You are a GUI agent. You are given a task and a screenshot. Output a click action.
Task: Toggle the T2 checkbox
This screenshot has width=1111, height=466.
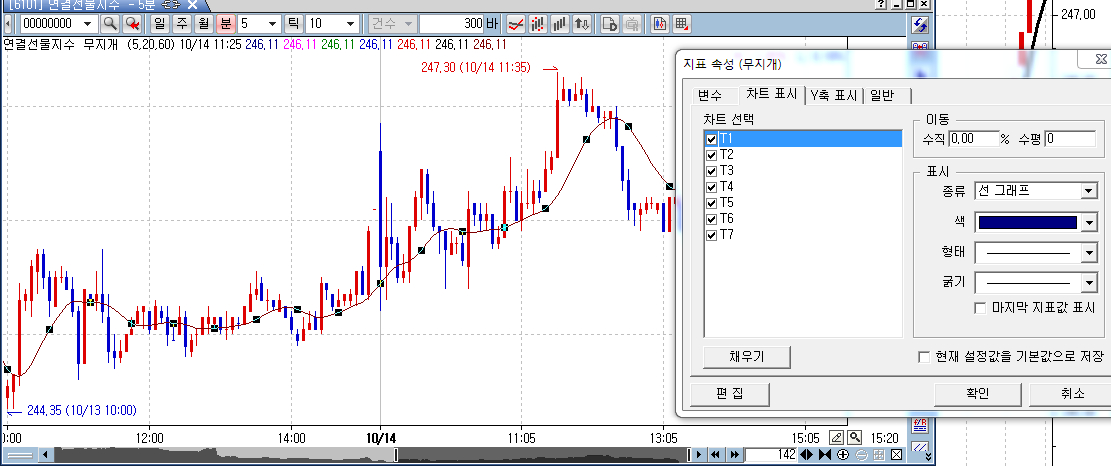711,155
